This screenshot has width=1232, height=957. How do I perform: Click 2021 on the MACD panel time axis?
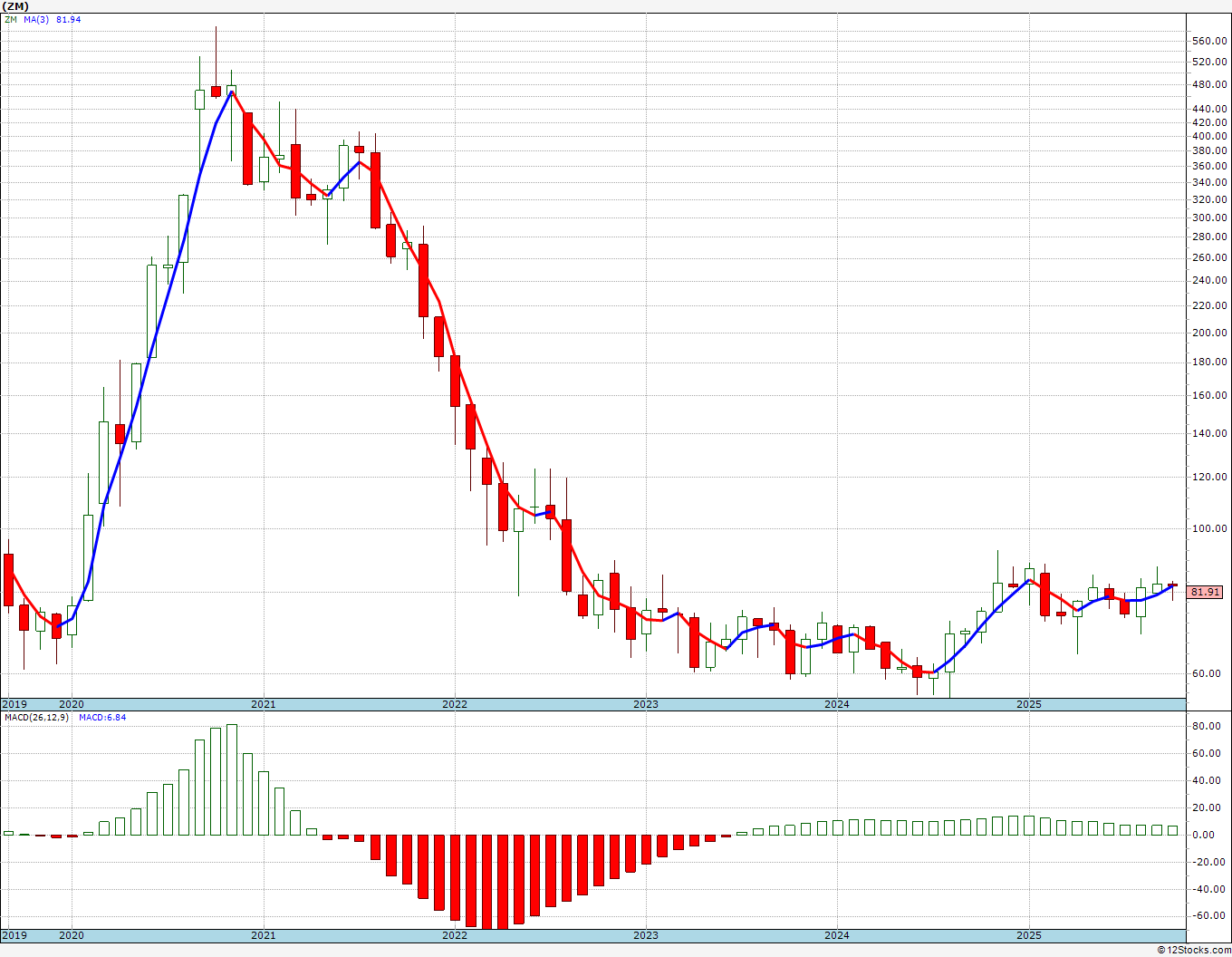pos(264,935)
